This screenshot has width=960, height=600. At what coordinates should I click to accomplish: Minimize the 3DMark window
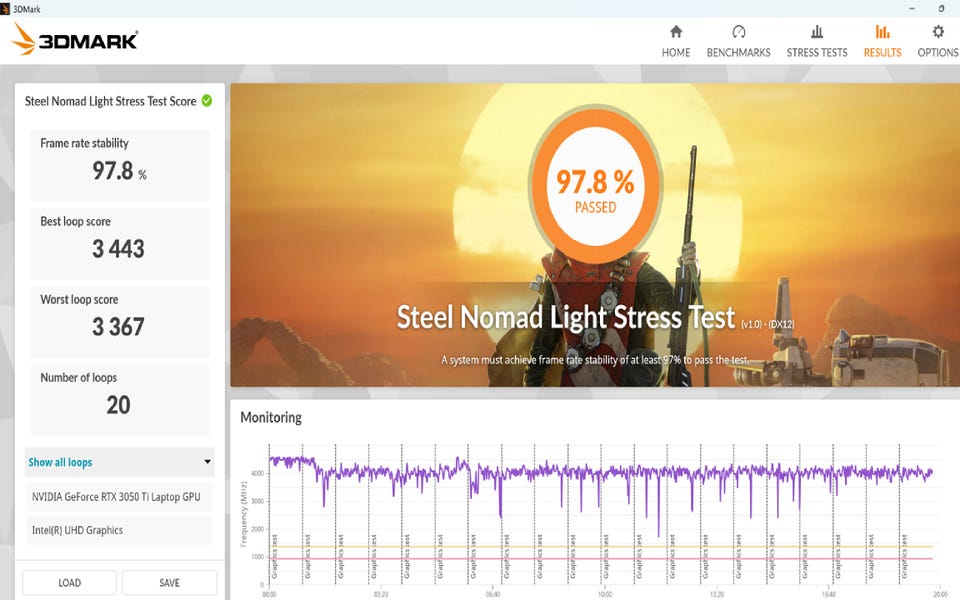tap(912, 9)
